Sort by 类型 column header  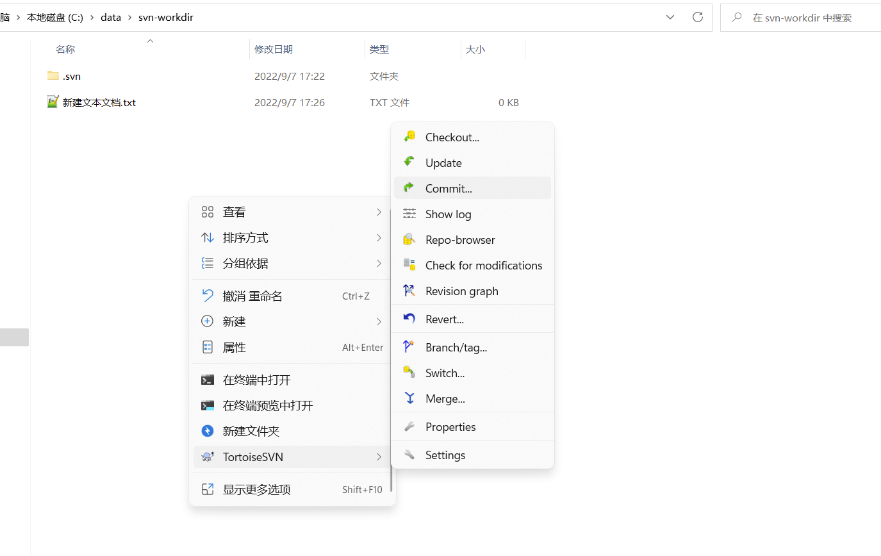point(379,49)
